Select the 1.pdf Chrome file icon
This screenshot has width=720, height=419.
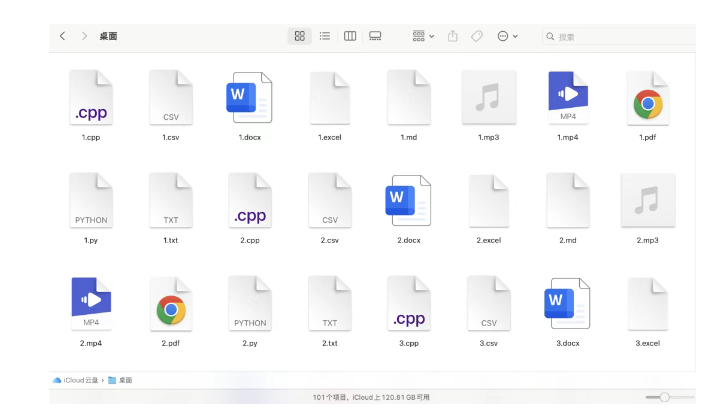pyautogui.click(x=647, y=98)
